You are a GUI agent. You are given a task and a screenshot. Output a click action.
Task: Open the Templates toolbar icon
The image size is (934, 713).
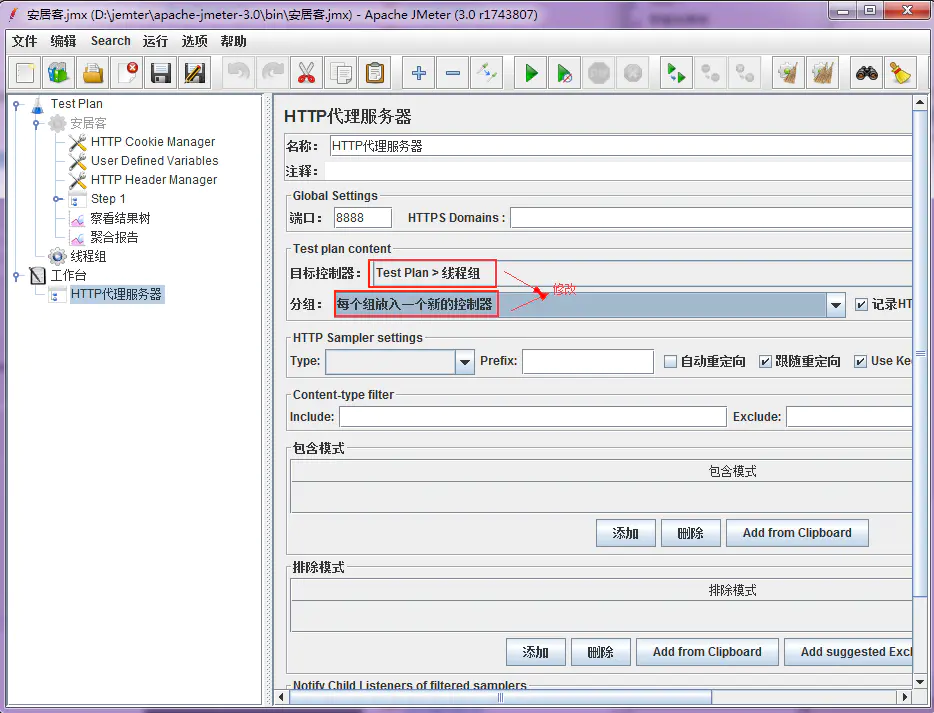pos(58,73)
